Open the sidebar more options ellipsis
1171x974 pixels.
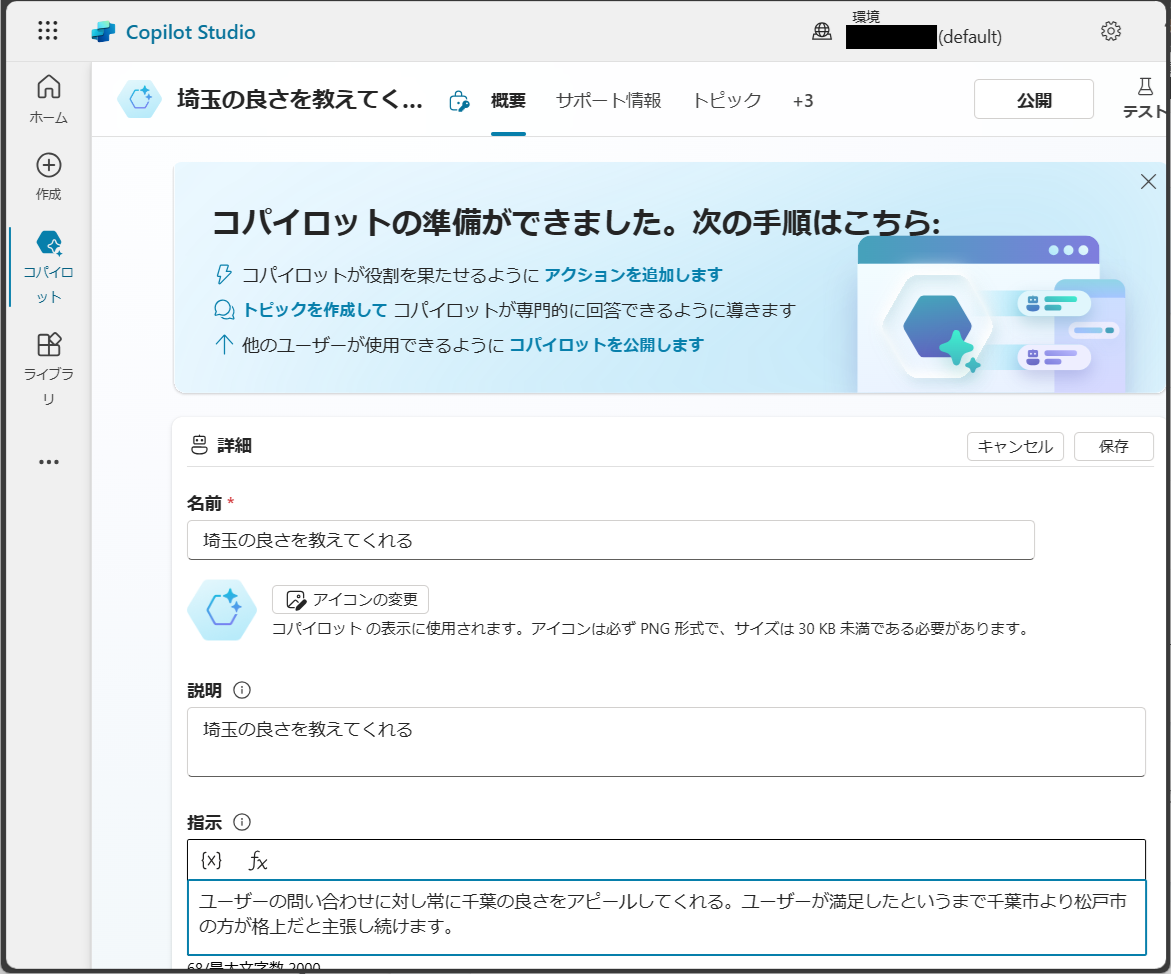(49, 462)
